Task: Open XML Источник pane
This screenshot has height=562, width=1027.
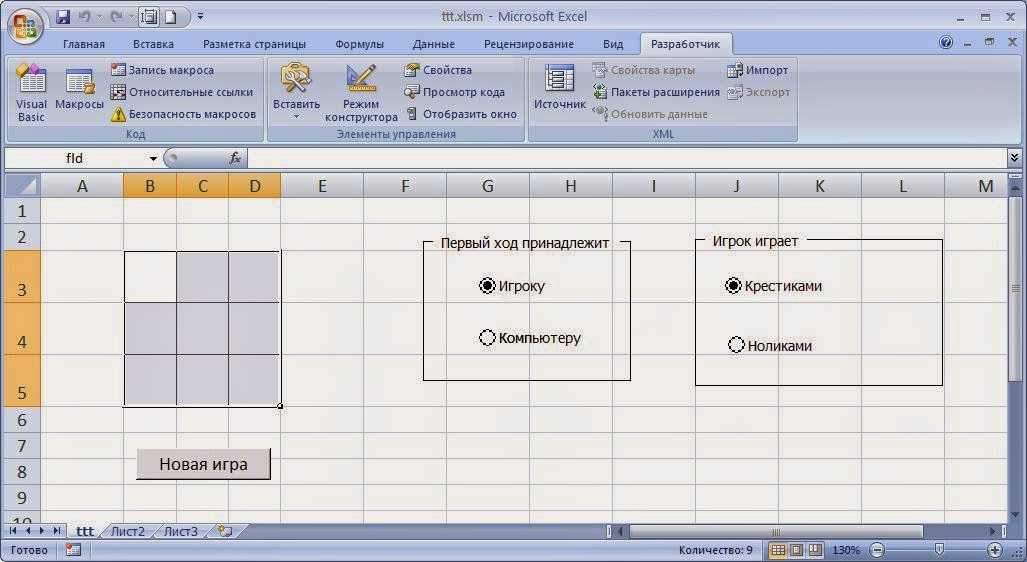Action: (559, 87)
